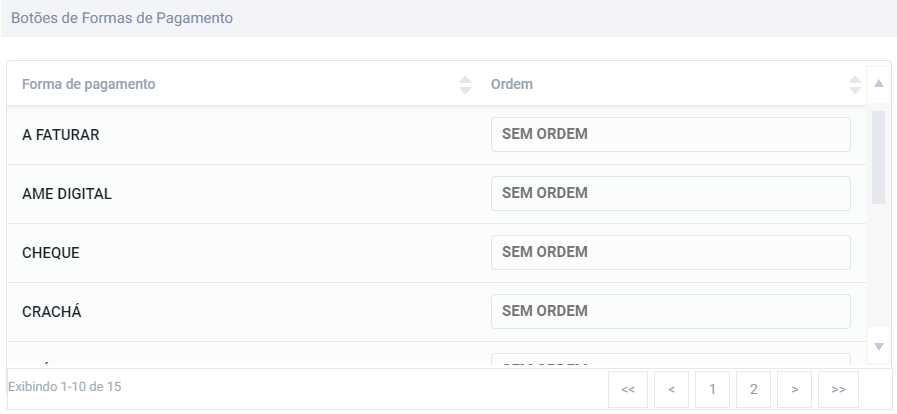Go to first page of results
Viewport: 897px width, 414px height.
[x=628, y=389]
